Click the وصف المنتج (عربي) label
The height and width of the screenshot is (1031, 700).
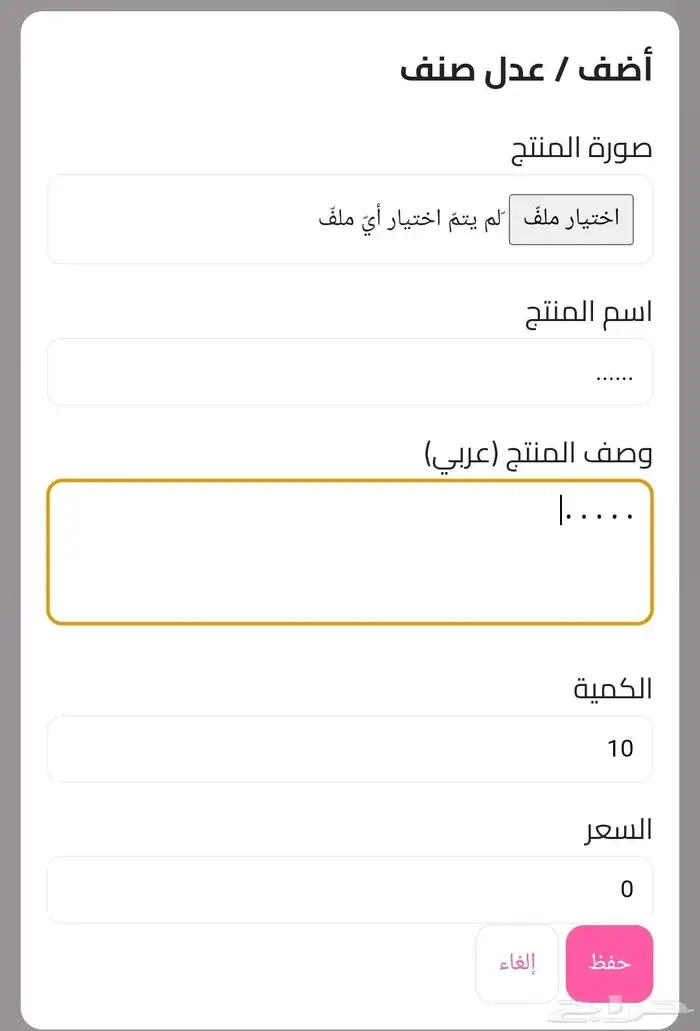[x=538, y=453]
